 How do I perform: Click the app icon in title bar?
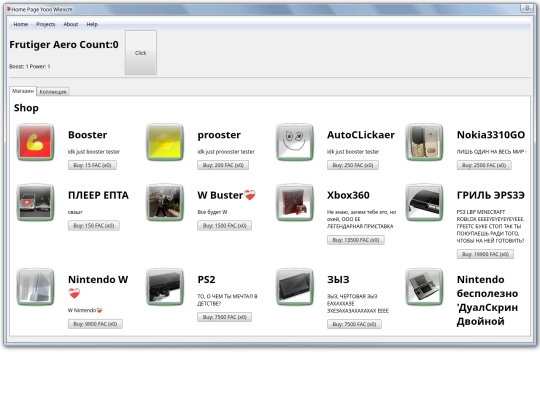[x=9, y=9]
